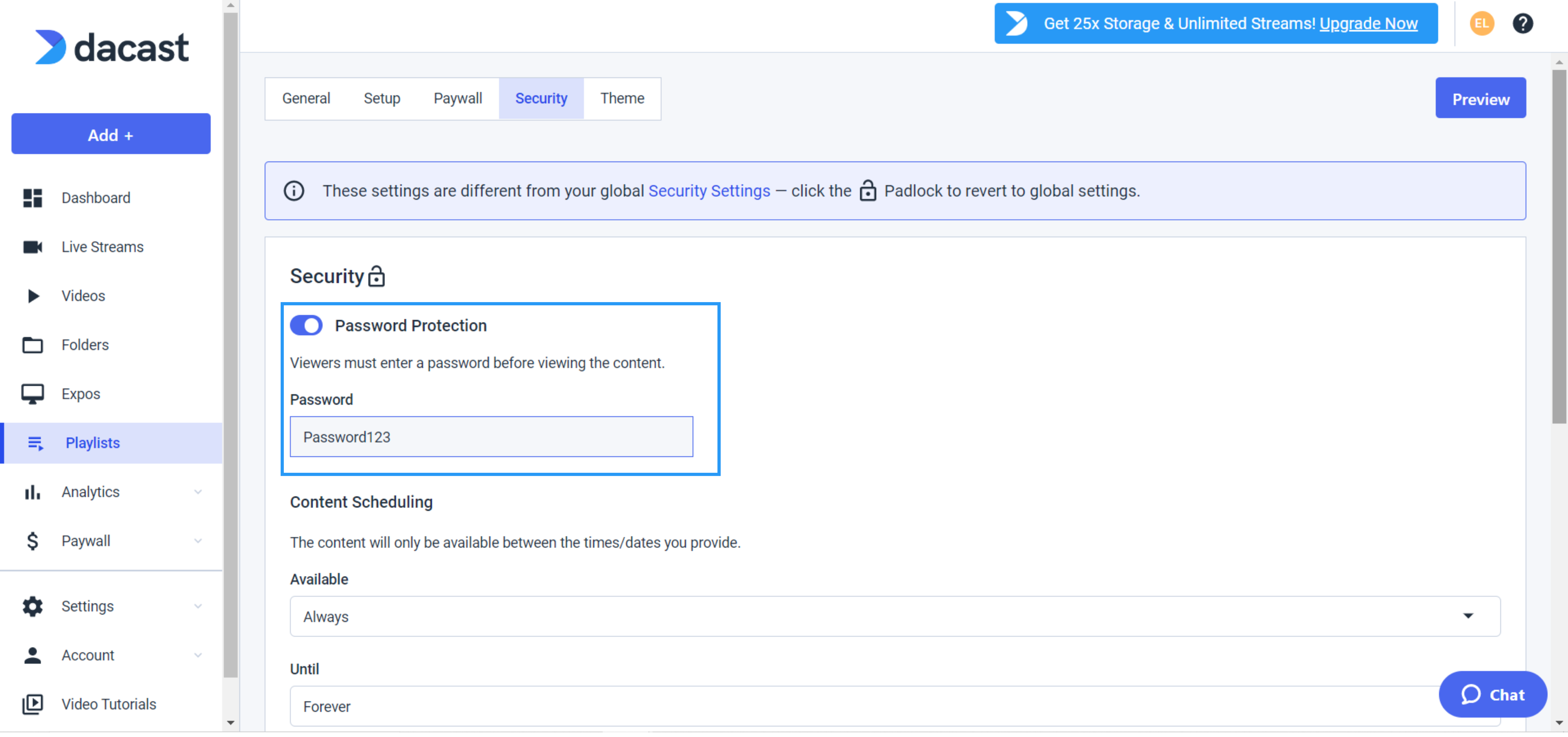
Task: Click the Add + button
Action: pyautogui.click(x=111, y=134)
